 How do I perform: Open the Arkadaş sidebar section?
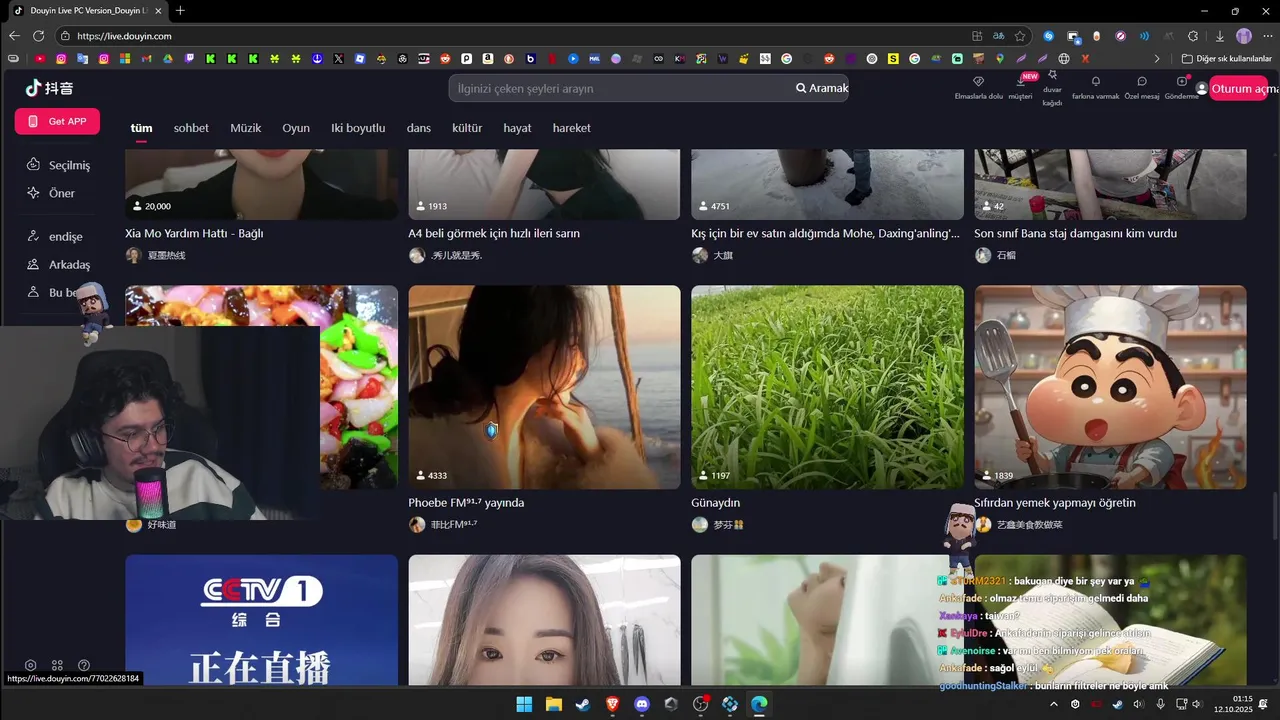[57, 265]
